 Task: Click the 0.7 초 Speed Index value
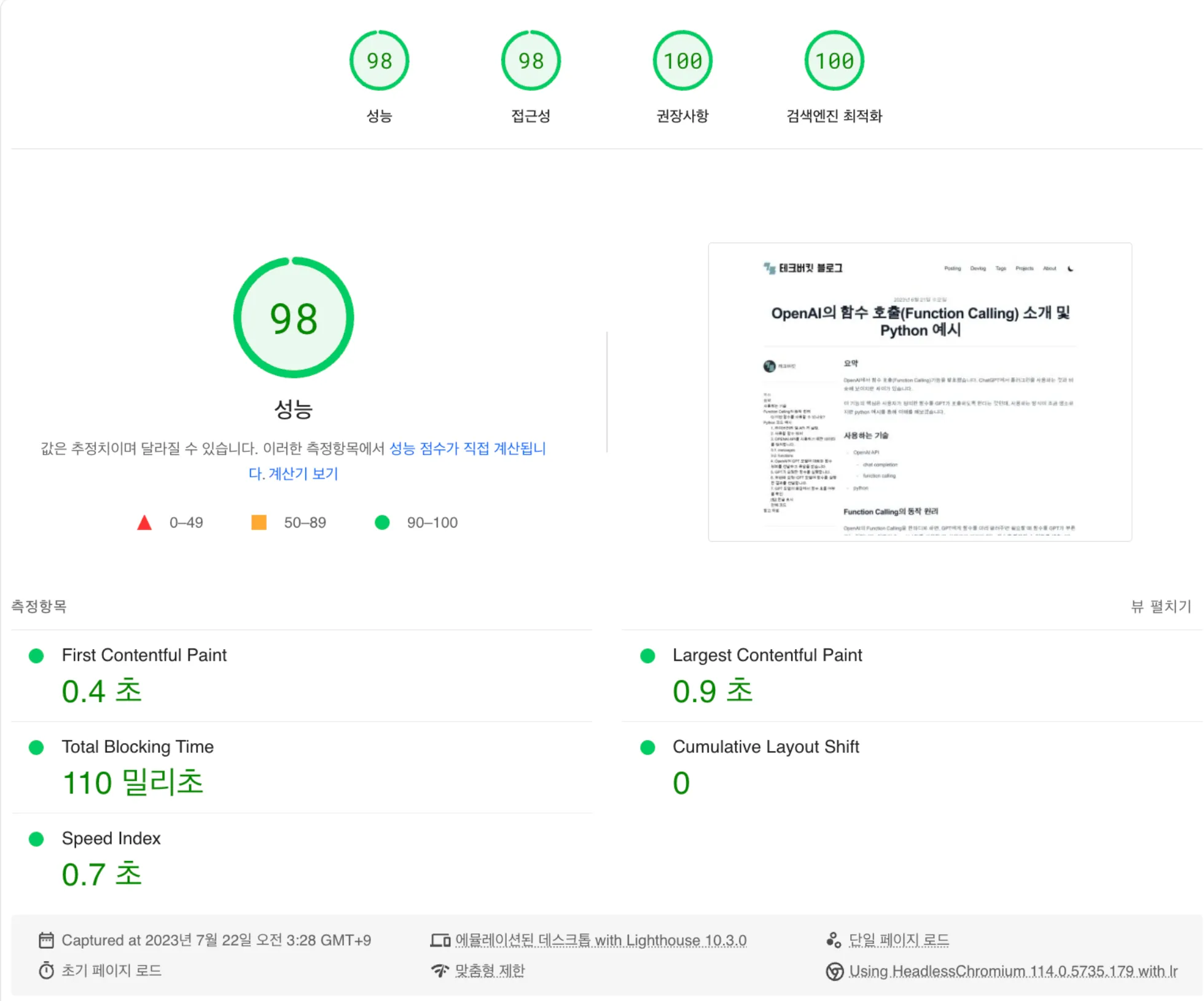[102, 874]
